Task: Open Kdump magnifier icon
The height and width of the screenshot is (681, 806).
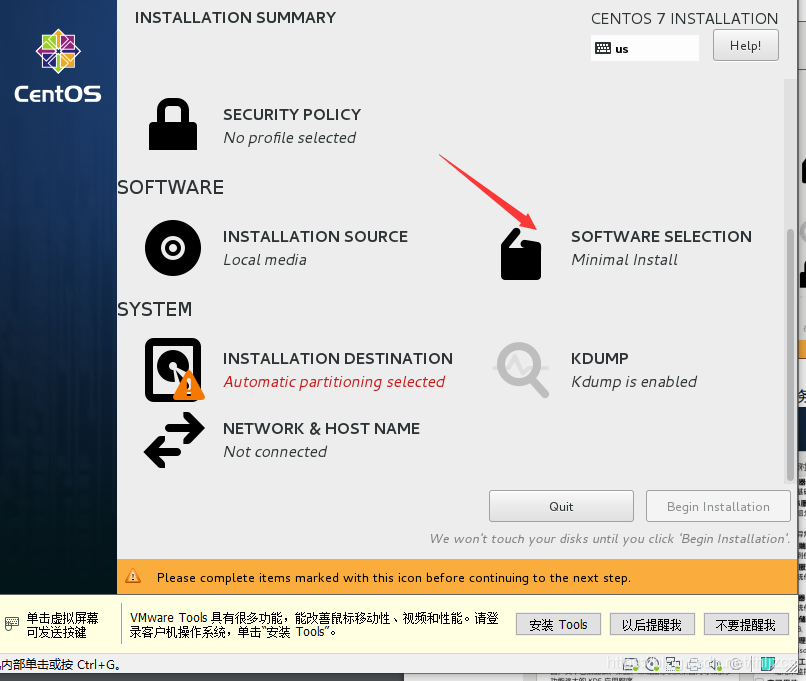Action: point(521,370)
